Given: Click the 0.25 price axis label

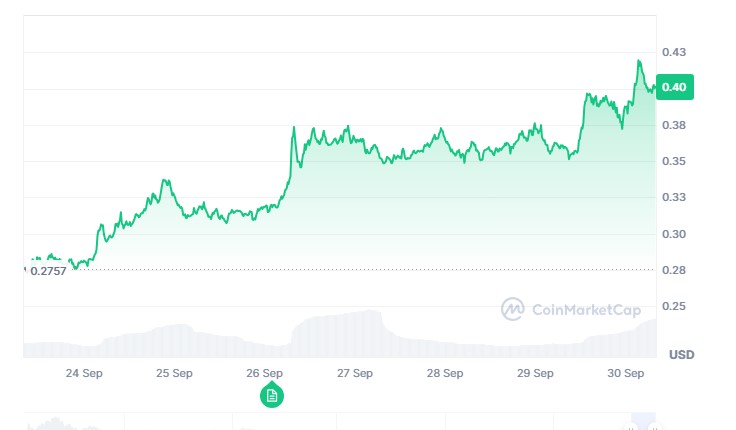Looking at the screenshot, I should click(674, 306).
